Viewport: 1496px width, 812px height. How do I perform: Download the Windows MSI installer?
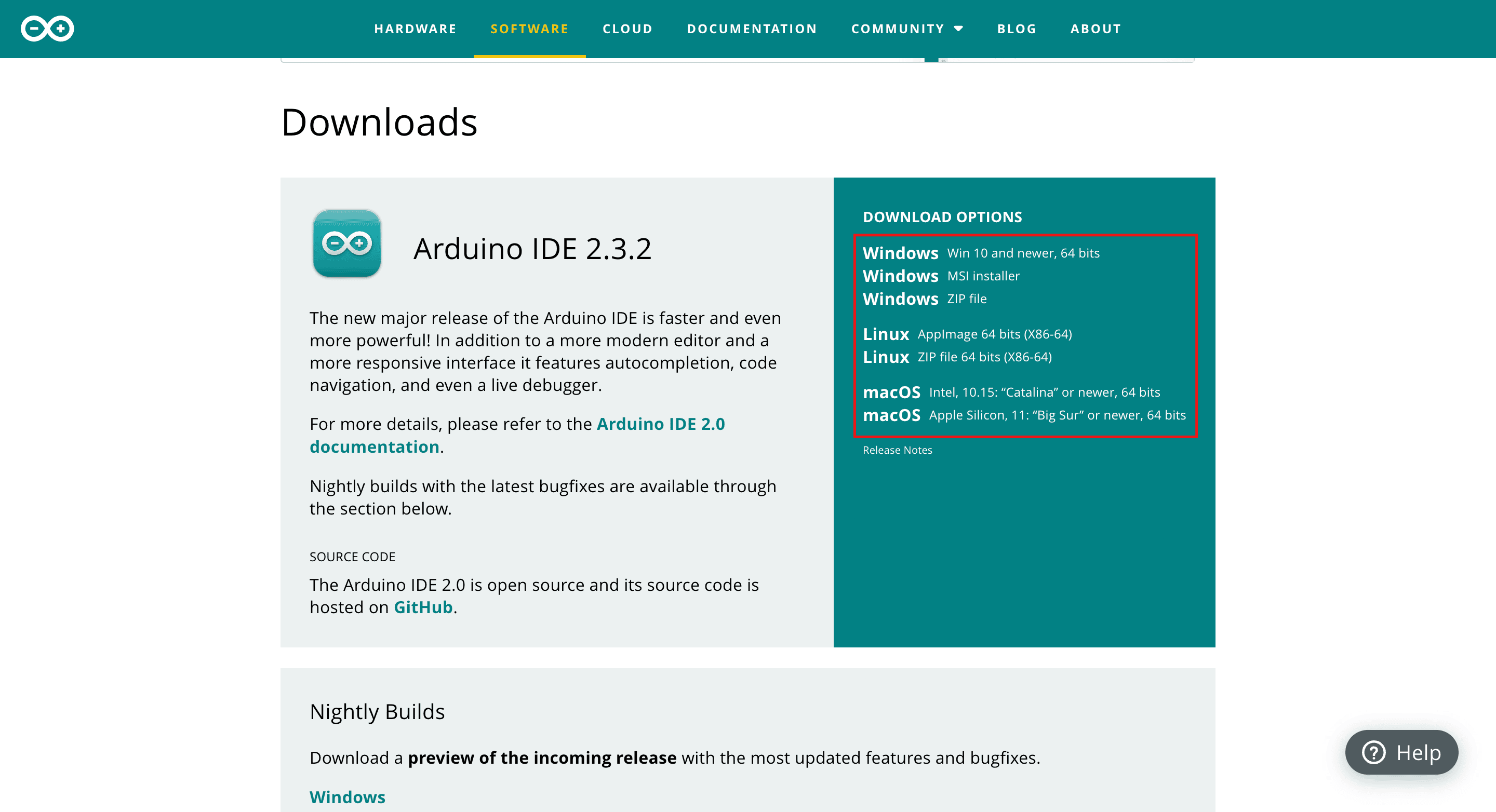941,276
